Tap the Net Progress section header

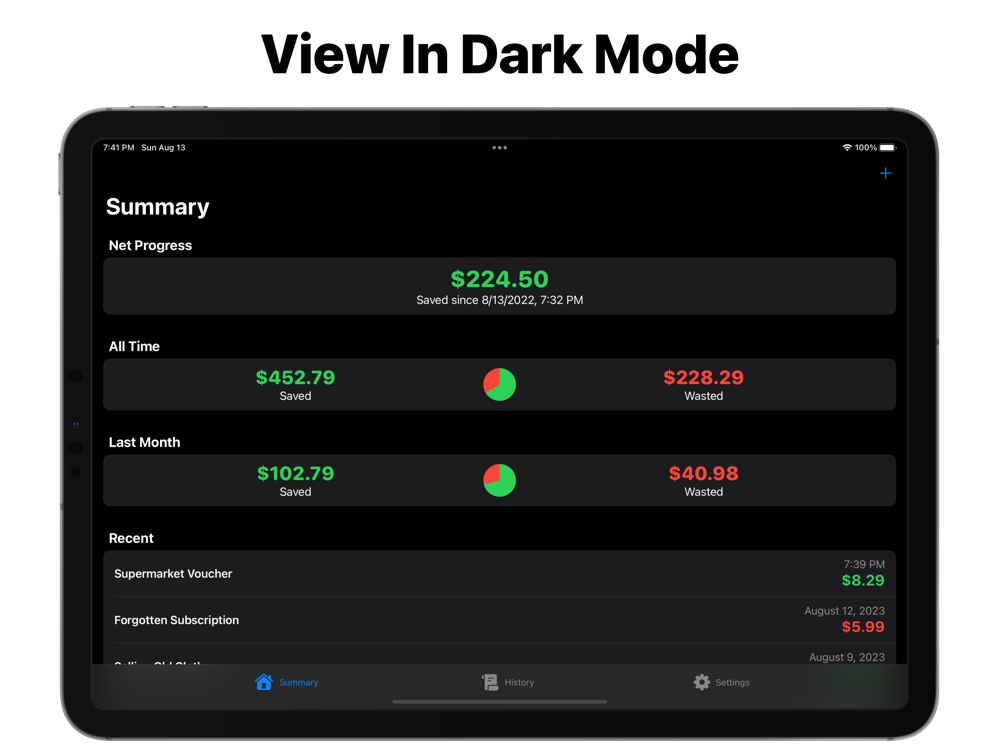151,246
